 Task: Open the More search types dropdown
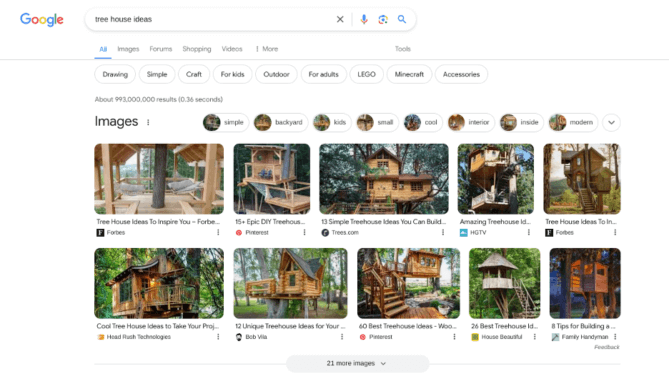pos(267,49)
